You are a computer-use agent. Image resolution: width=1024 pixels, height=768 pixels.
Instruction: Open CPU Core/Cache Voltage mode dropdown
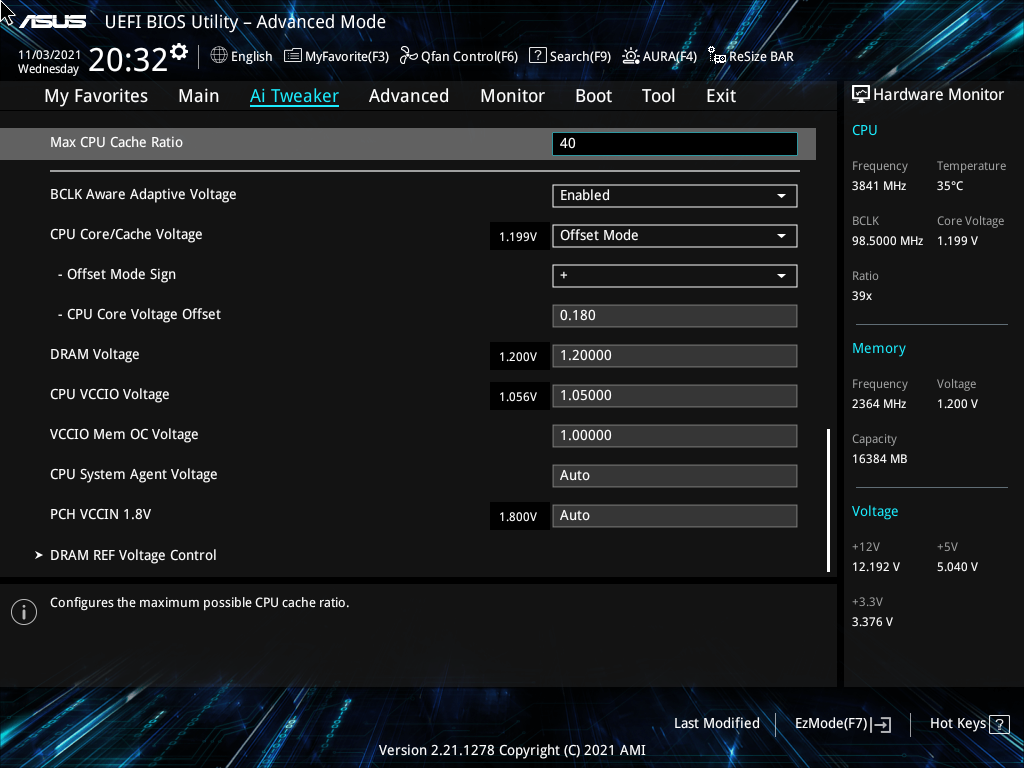point(675,236)
